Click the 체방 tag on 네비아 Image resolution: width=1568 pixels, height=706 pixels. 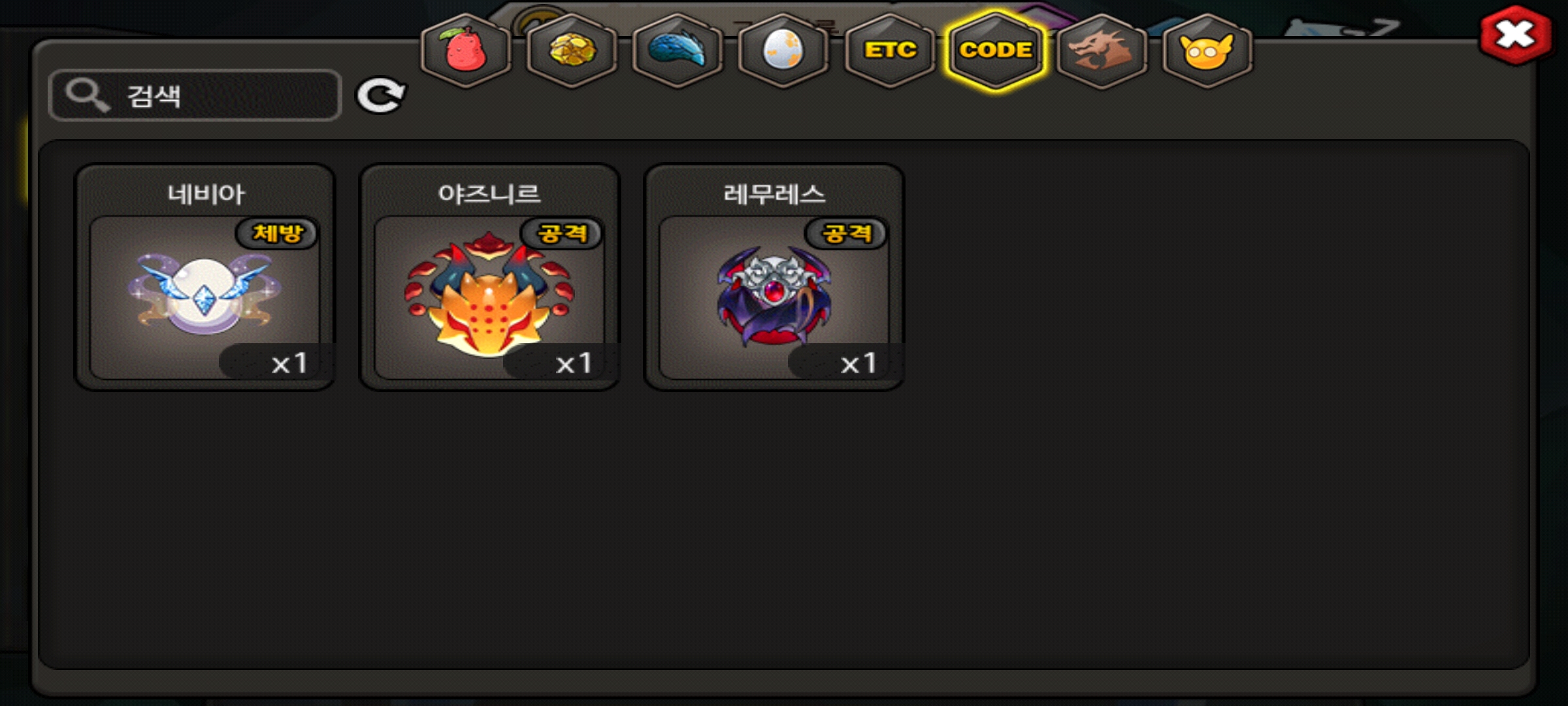277,233
